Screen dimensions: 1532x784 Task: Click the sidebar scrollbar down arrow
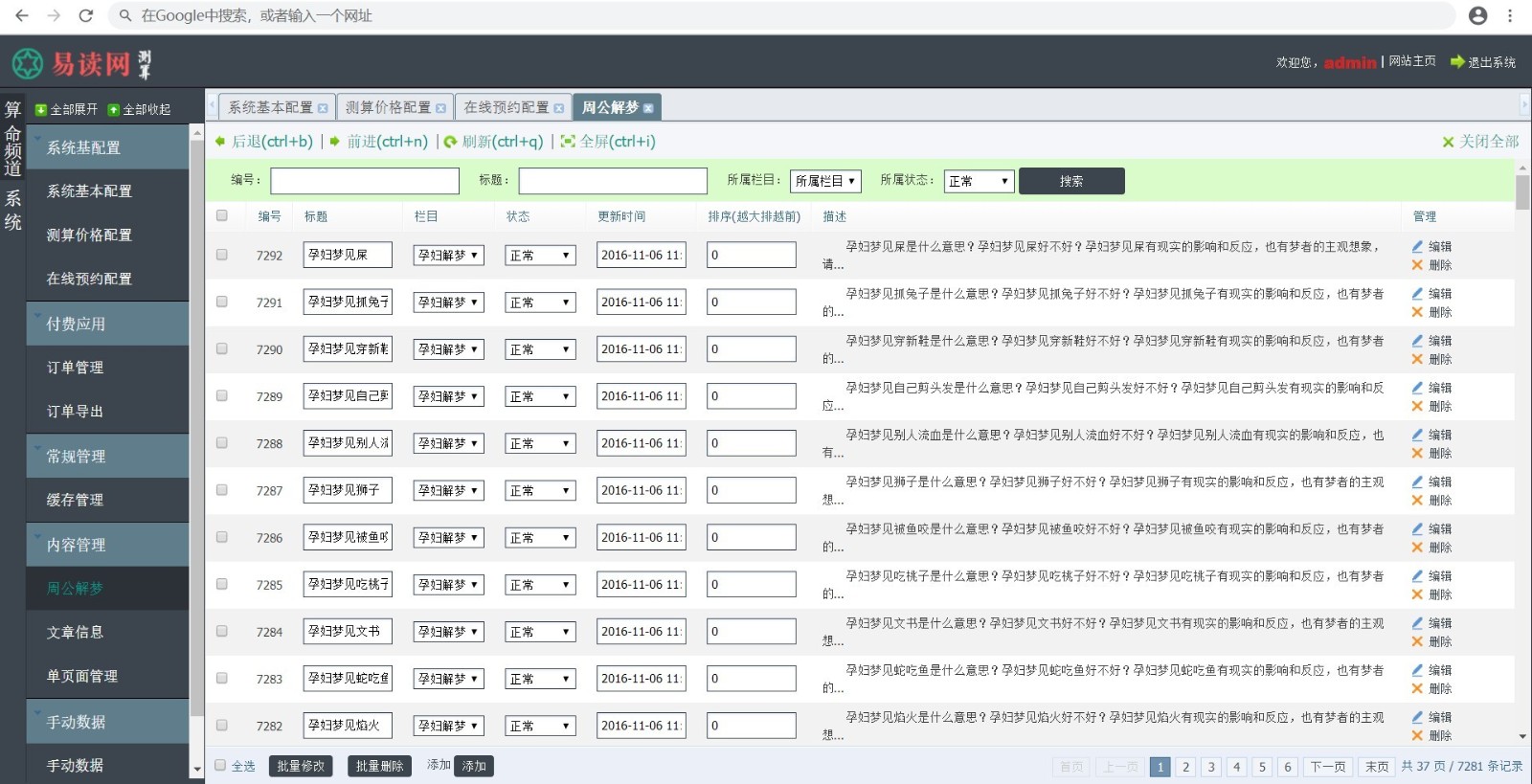coord(197,769)
